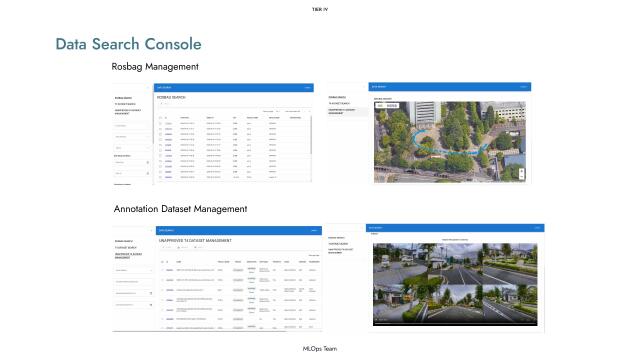Zoom in on the satellite map
This screenshot has width=640, height=360.
click(522, 171)
